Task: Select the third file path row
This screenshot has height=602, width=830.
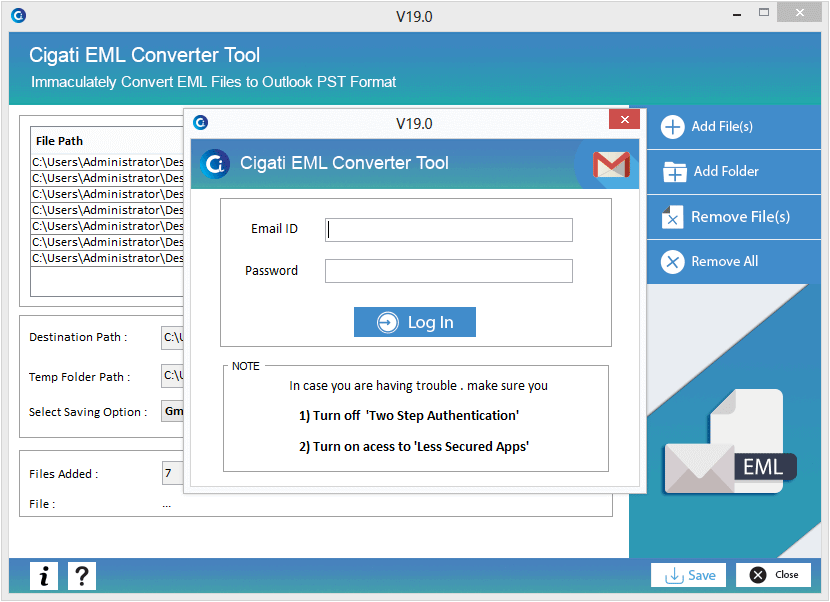Action: 107,194
